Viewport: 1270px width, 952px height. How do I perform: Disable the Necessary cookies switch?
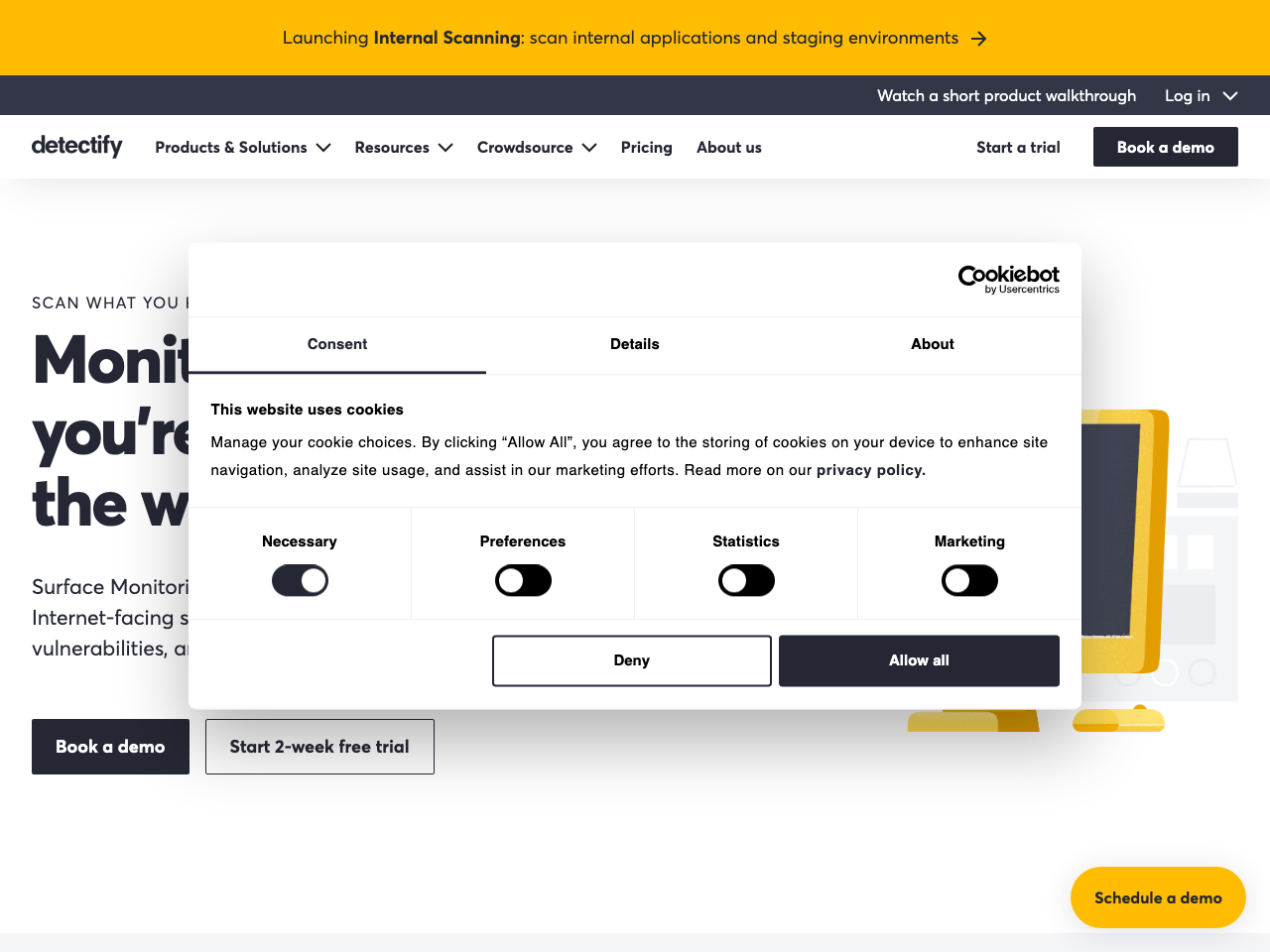coord(300,580)
